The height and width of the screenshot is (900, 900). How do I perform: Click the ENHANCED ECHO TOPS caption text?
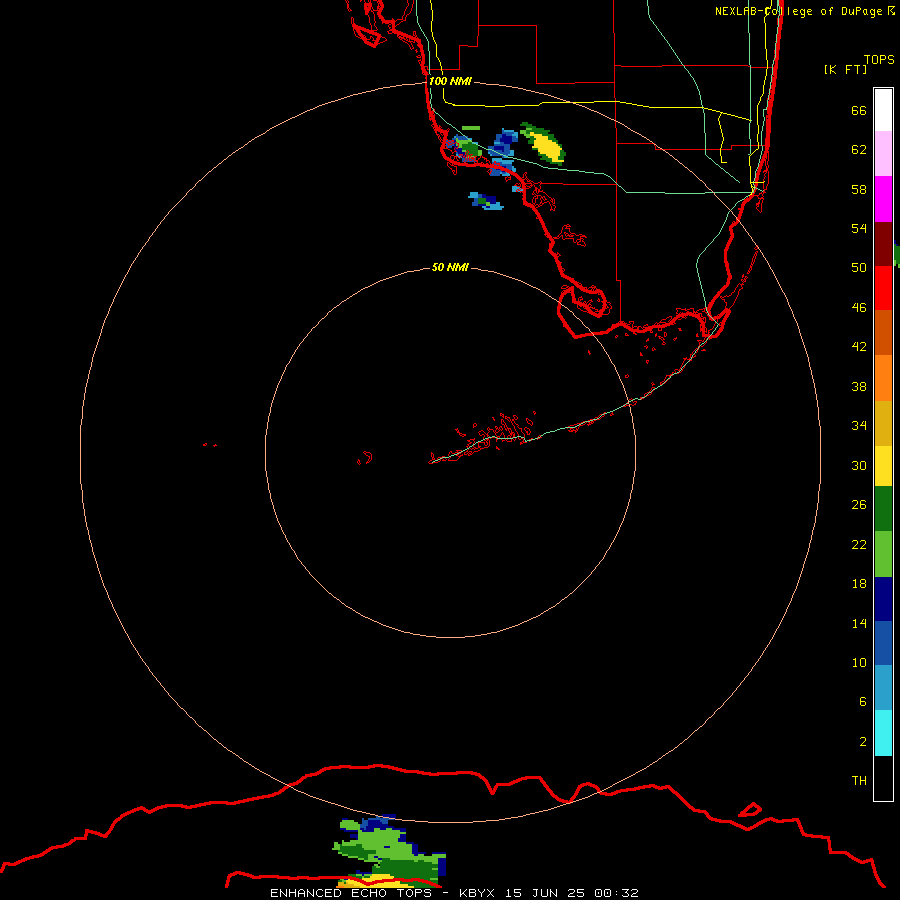(351, 893)
